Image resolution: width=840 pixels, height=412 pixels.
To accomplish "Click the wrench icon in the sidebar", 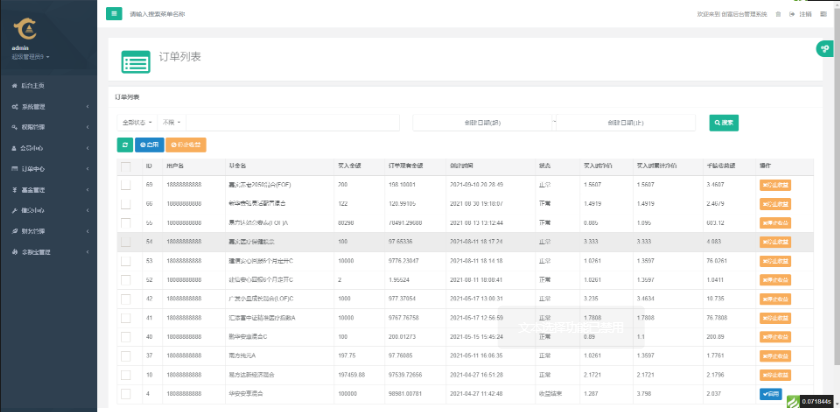I will coord(14,211).
